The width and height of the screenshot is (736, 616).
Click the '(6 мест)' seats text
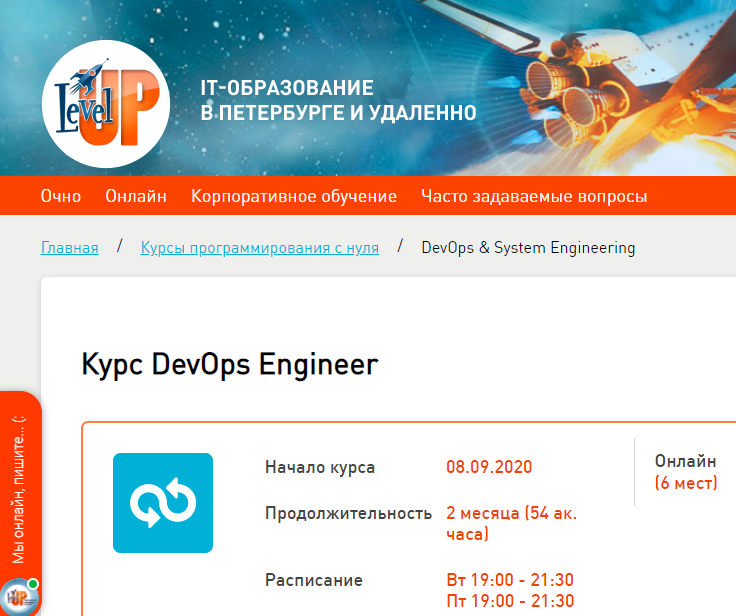(x=686, y=483)
